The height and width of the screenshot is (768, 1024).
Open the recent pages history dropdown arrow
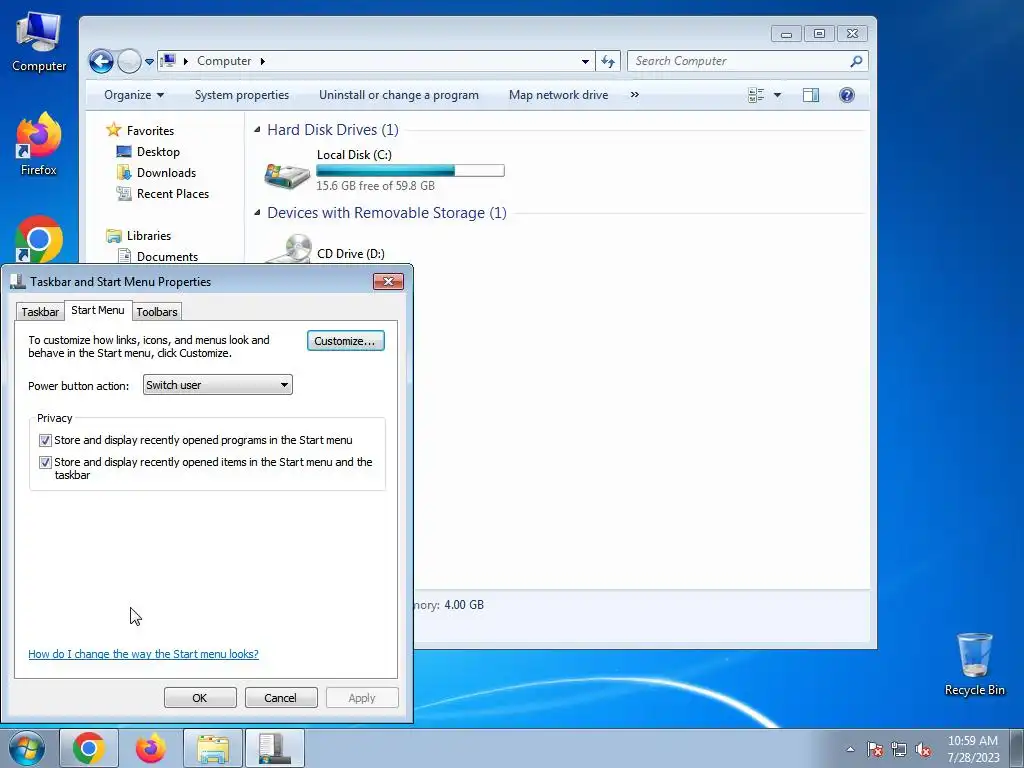point(150,61)
